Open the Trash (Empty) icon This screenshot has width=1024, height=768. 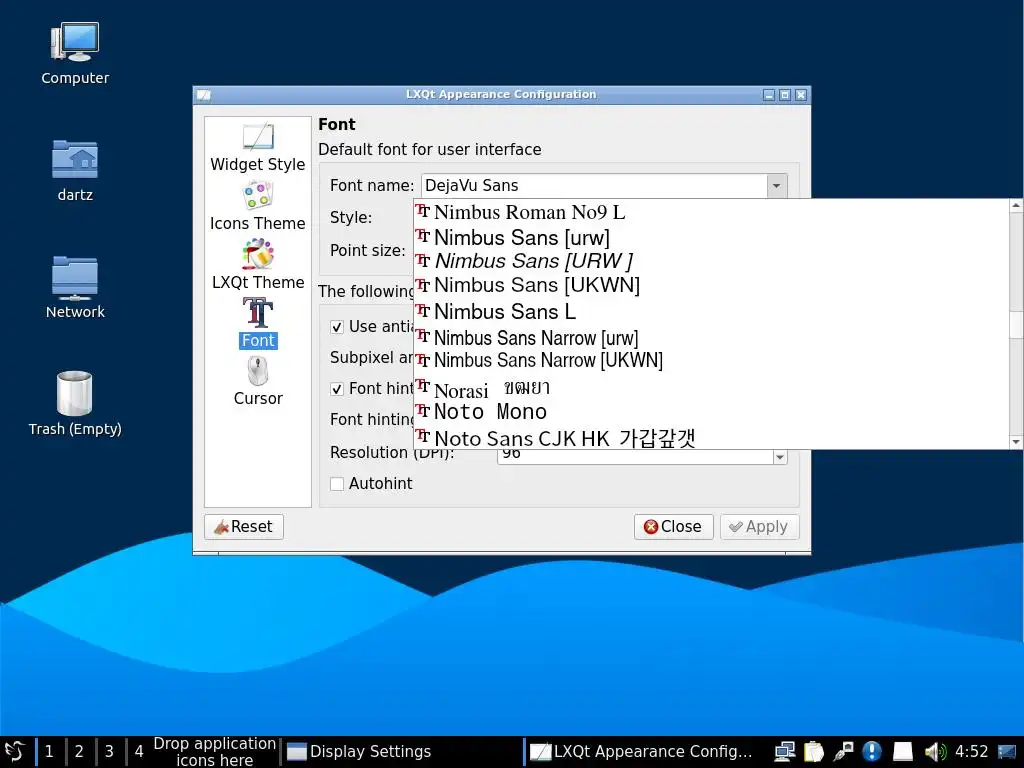75,404
